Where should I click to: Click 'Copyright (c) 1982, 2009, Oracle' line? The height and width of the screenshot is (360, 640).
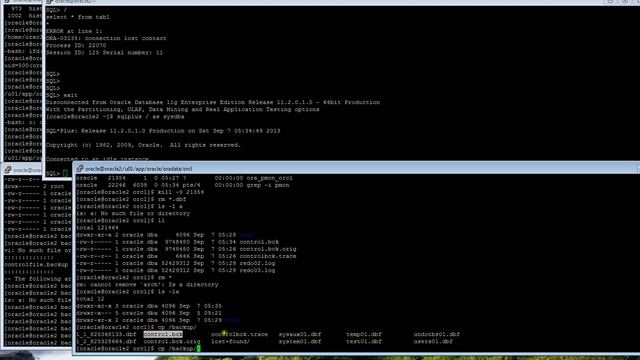point(143,145)
